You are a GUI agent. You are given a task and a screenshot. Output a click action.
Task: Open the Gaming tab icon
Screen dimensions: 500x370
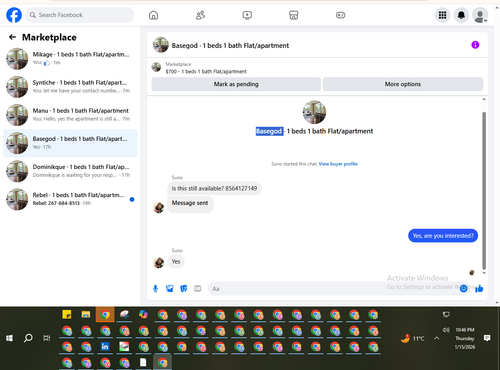coord(340,15)
